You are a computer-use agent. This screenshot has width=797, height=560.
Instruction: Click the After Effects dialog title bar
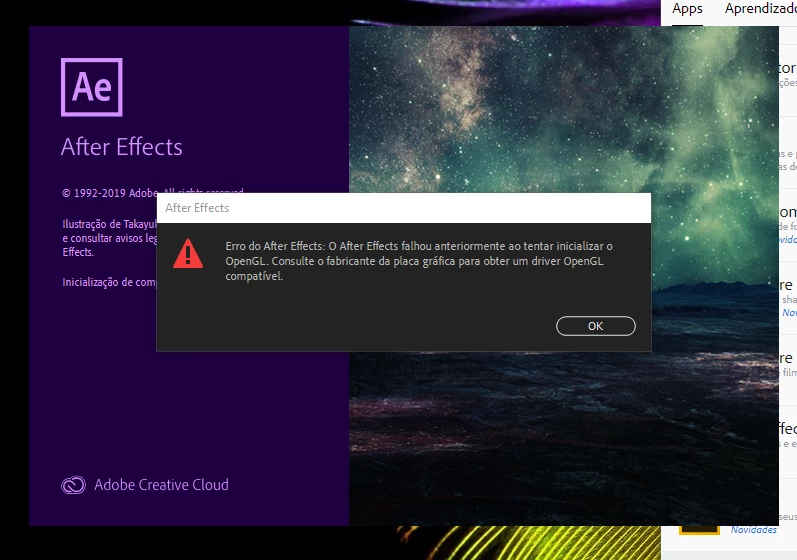tap(404, 208)
